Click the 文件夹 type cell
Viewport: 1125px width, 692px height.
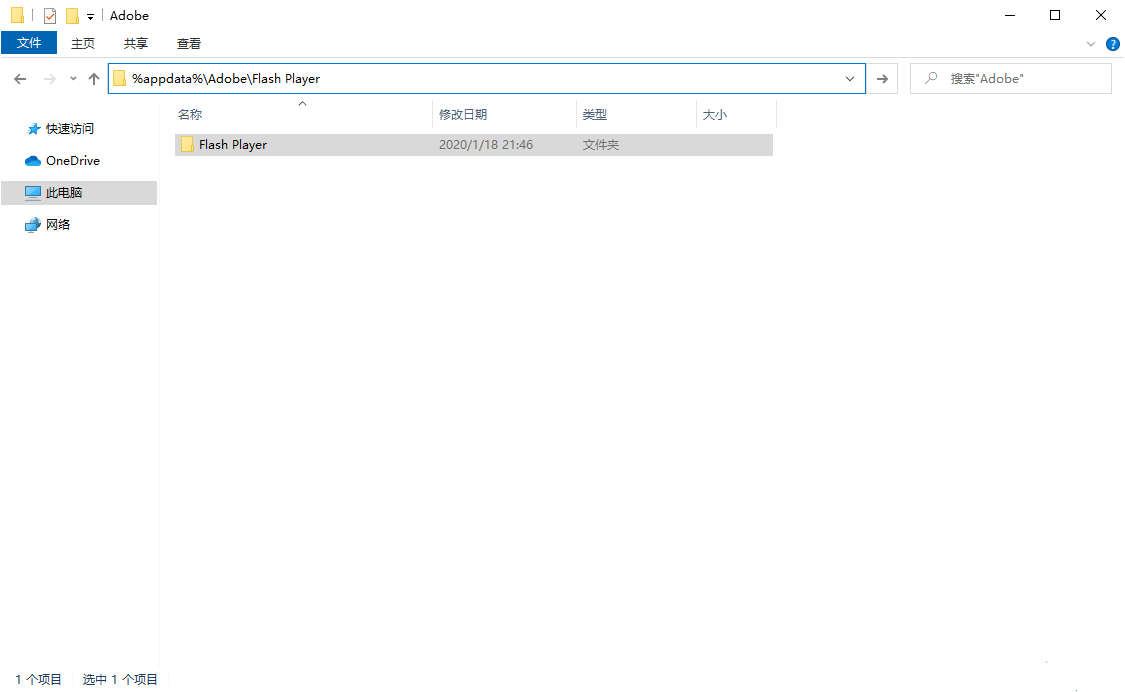[601, 145]
